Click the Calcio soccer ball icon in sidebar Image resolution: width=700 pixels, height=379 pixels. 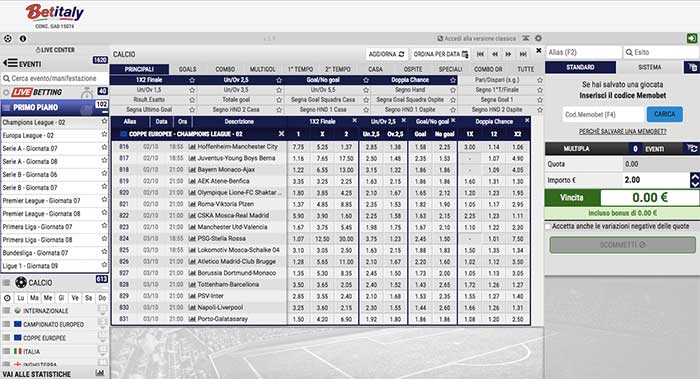21,282
